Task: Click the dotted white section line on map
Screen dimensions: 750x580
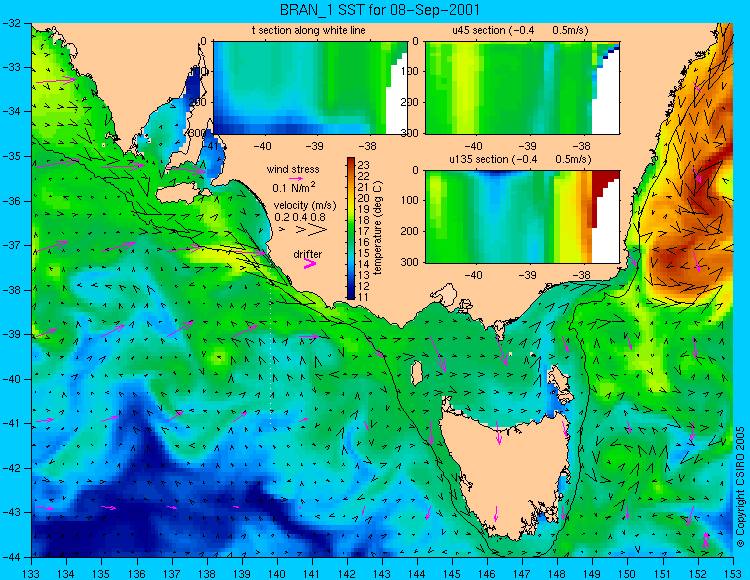Action: (x=271, y=354)
